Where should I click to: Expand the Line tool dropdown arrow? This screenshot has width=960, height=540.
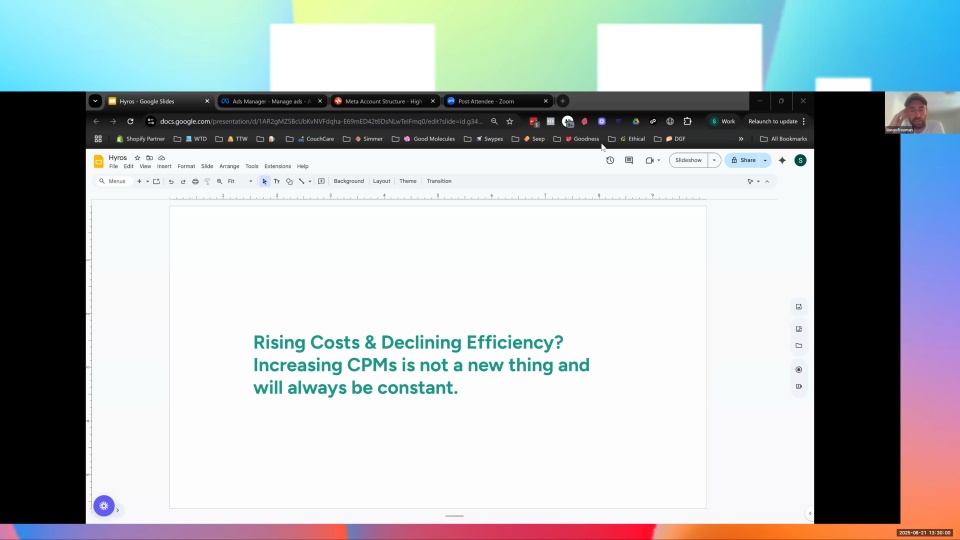(310, 181)
